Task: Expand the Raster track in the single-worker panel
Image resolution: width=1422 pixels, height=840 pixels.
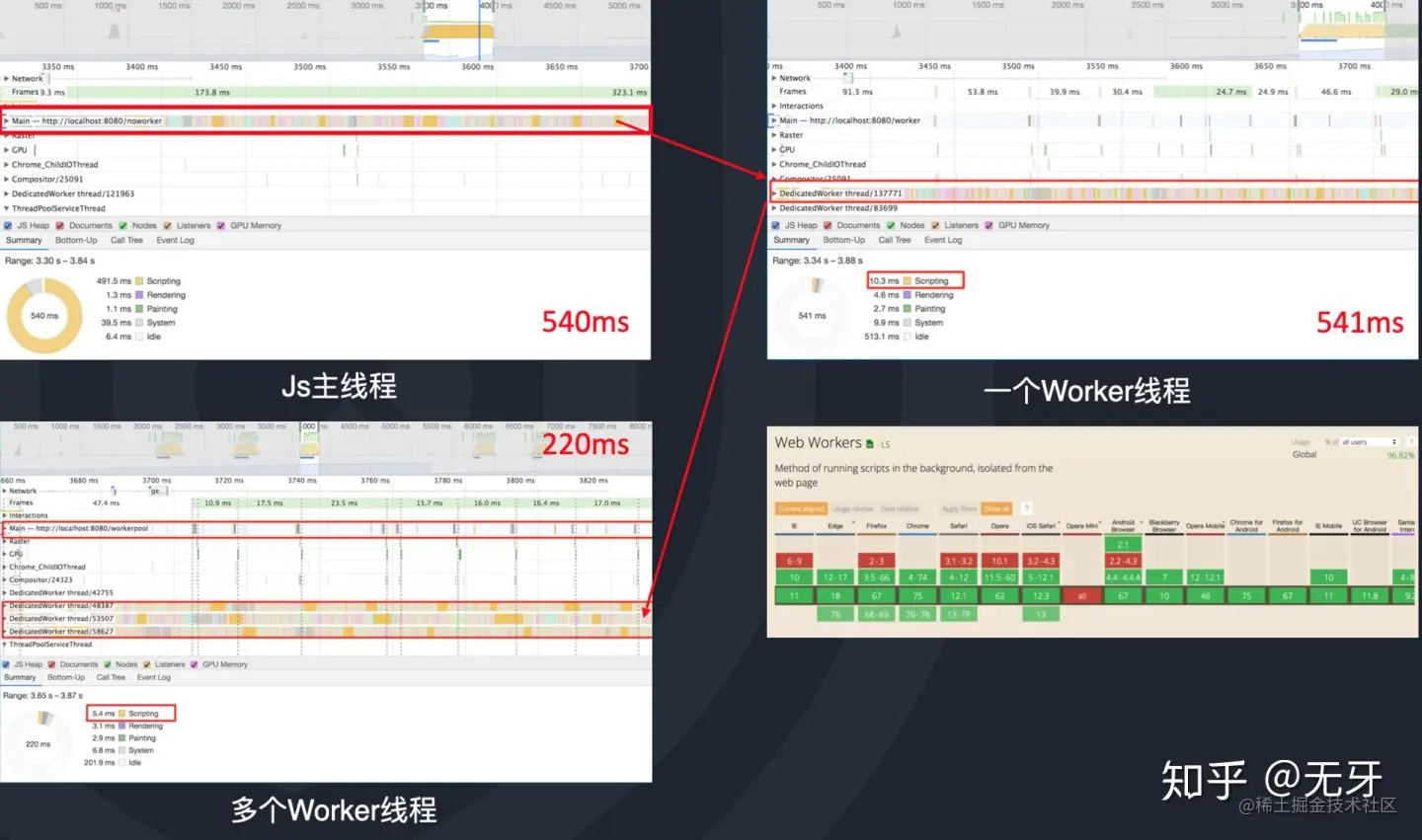Action: point(774,135)
